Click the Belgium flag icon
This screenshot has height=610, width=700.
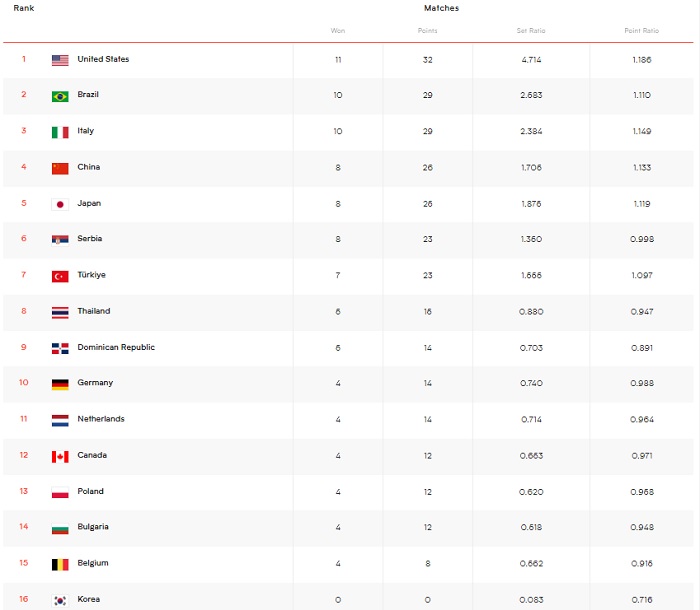[60, 564]
